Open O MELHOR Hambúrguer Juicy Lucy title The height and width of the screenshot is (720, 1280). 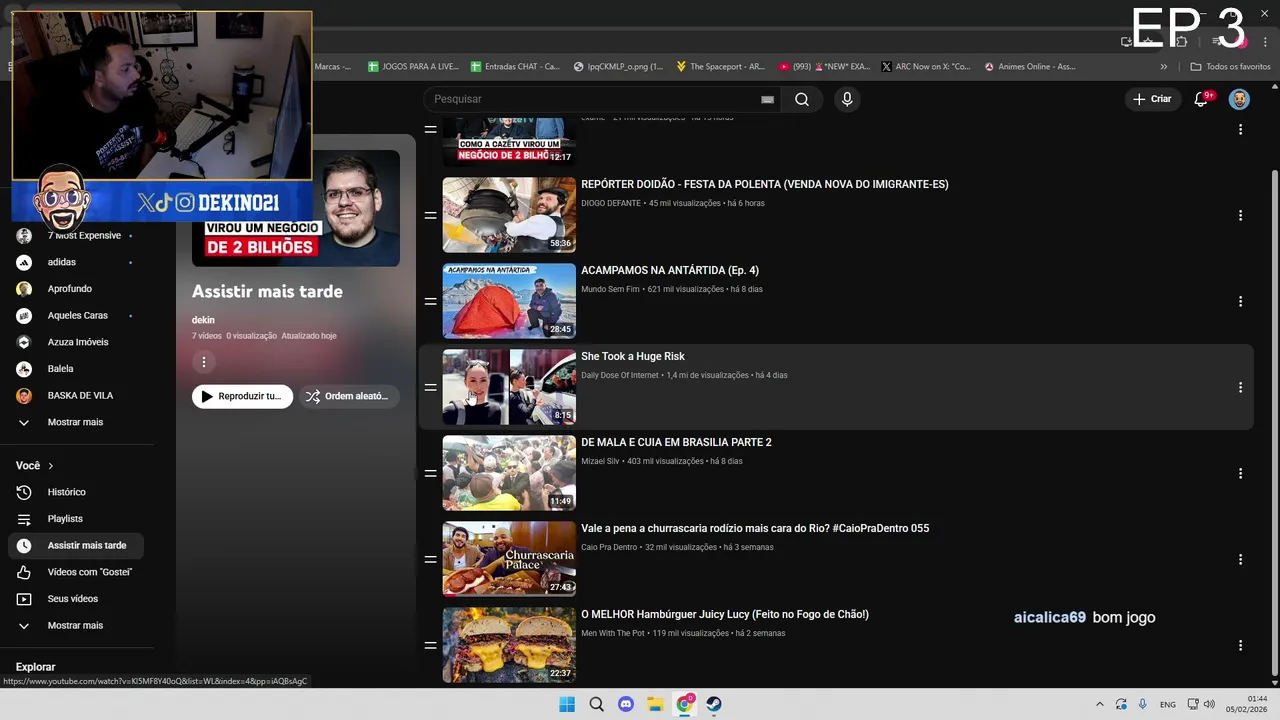click(x=725, y=614)
